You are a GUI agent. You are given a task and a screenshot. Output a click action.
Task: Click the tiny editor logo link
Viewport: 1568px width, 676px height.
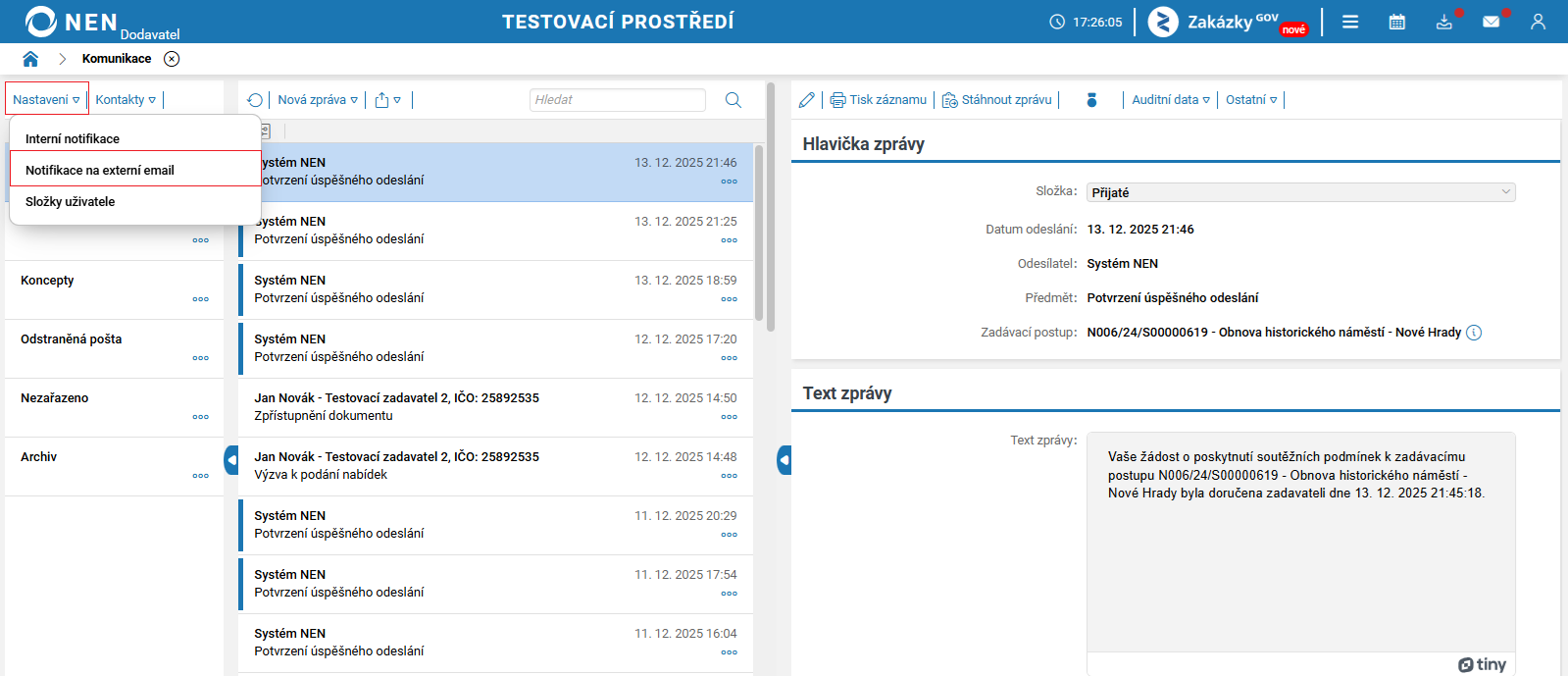(1482, 664)
